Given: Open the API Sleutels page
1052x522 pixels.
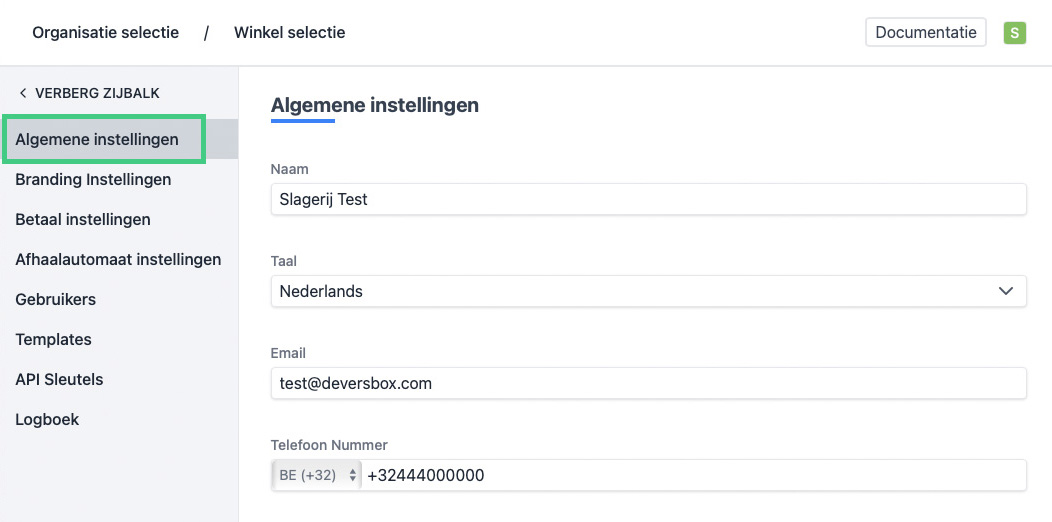Looking at the screenshot, I should point(59,379).
